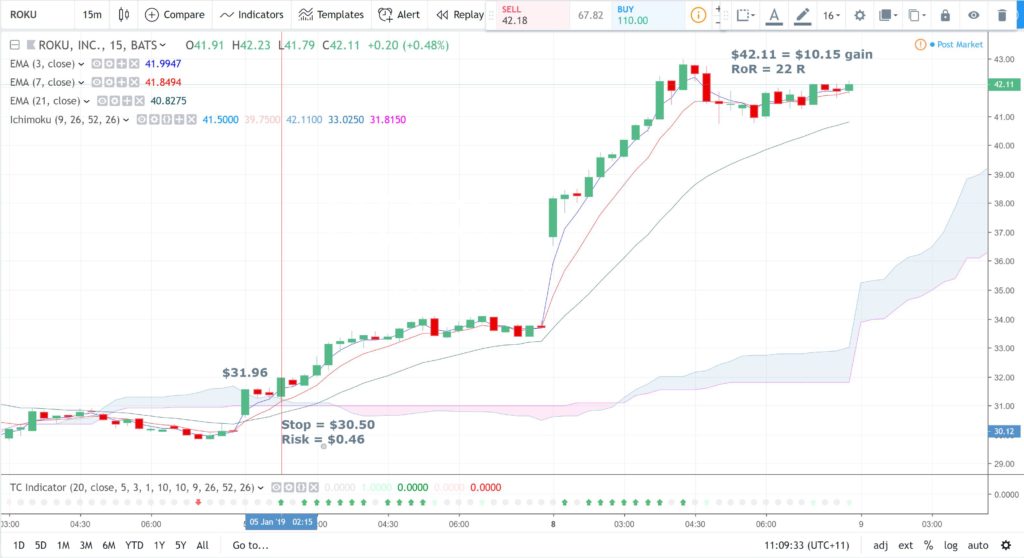
Task: Click the orange info icon in toolbar
Action: [698, 15]
